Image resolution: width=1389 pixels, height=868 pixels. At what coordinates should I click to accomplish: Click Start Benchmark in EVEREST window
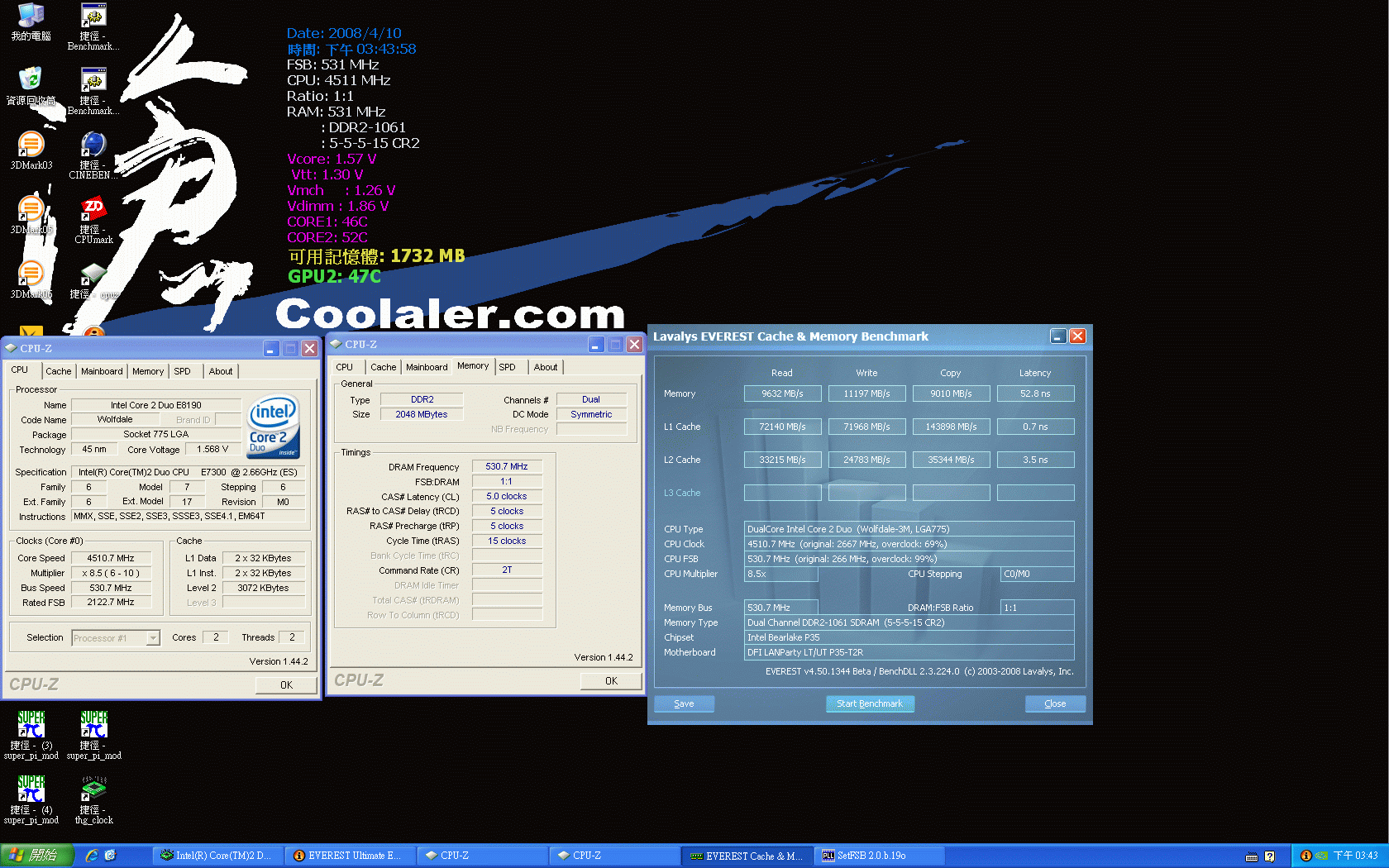click(x=870, y=703)
